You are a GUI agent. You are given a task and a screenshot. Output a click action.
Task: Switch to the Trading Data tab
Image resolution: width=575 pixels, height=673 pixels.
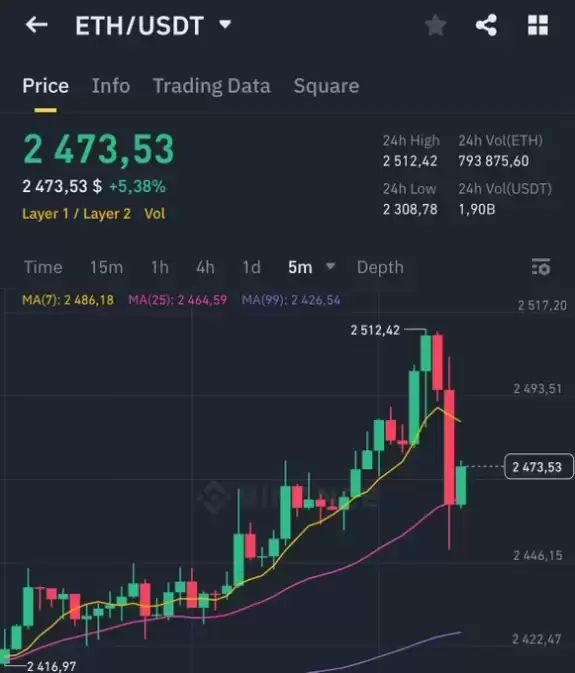coord(212,86)
